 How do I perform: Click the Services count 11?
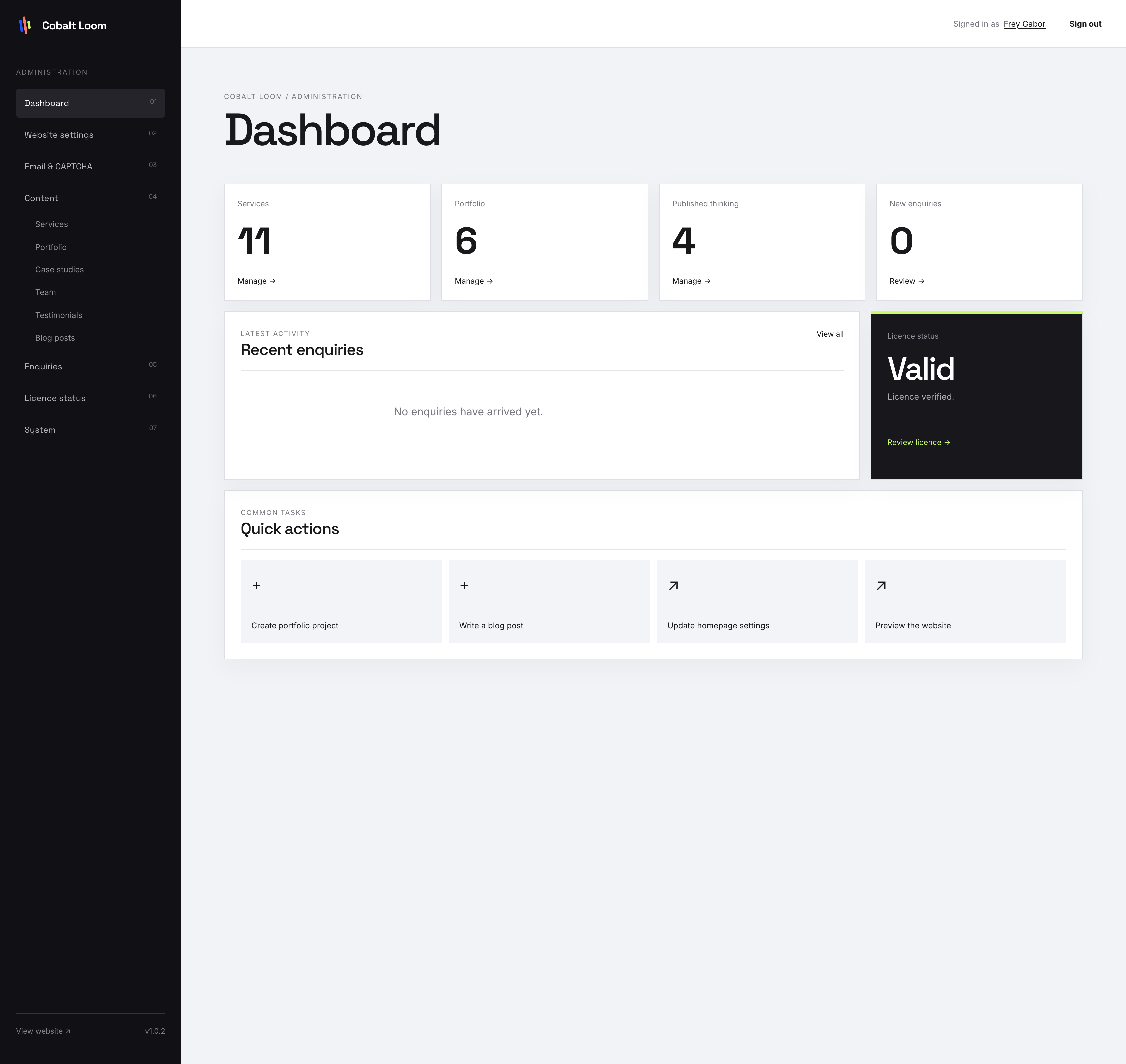[254, 241]
